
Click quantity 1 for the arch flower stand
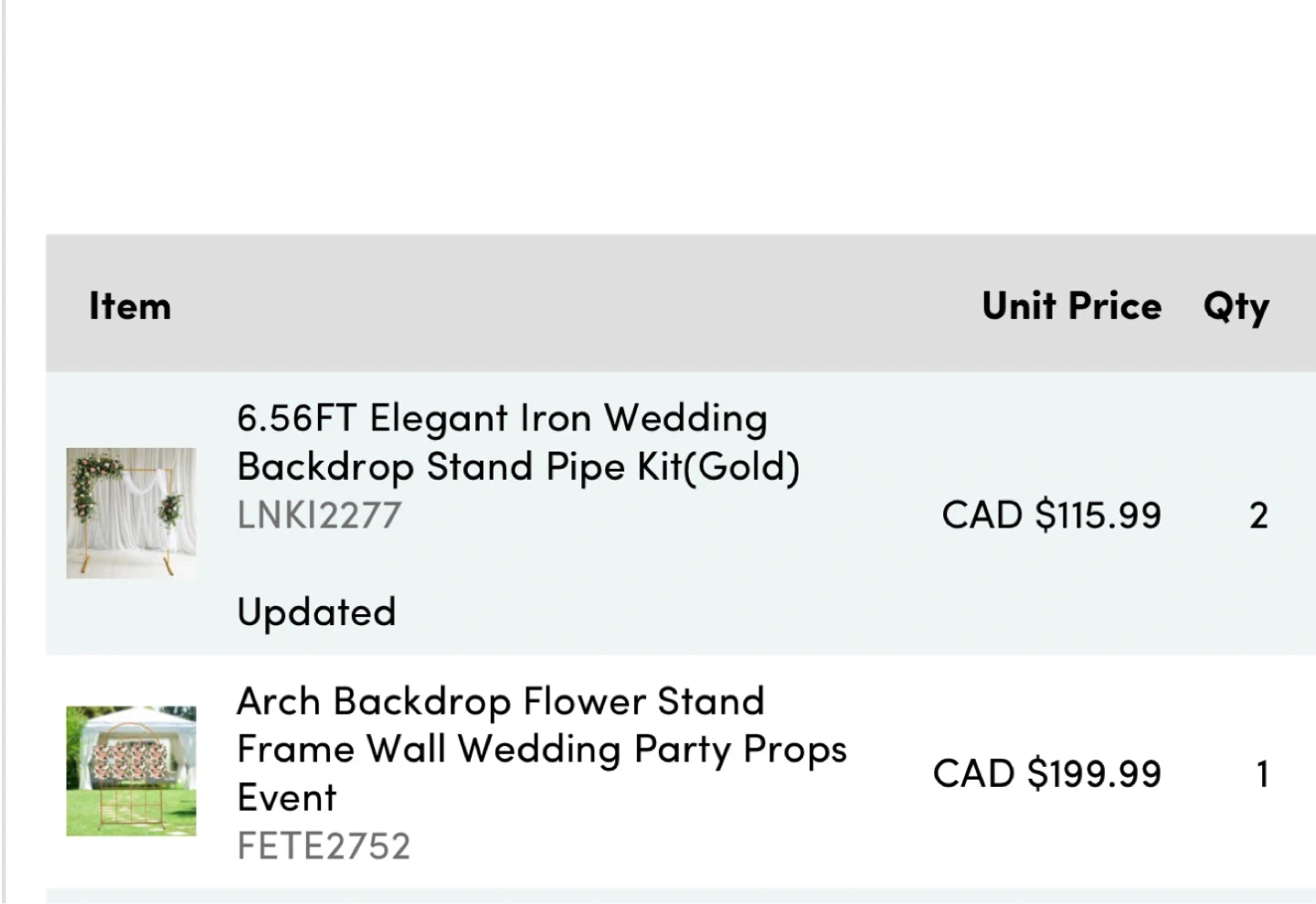tap(1262, 775)
